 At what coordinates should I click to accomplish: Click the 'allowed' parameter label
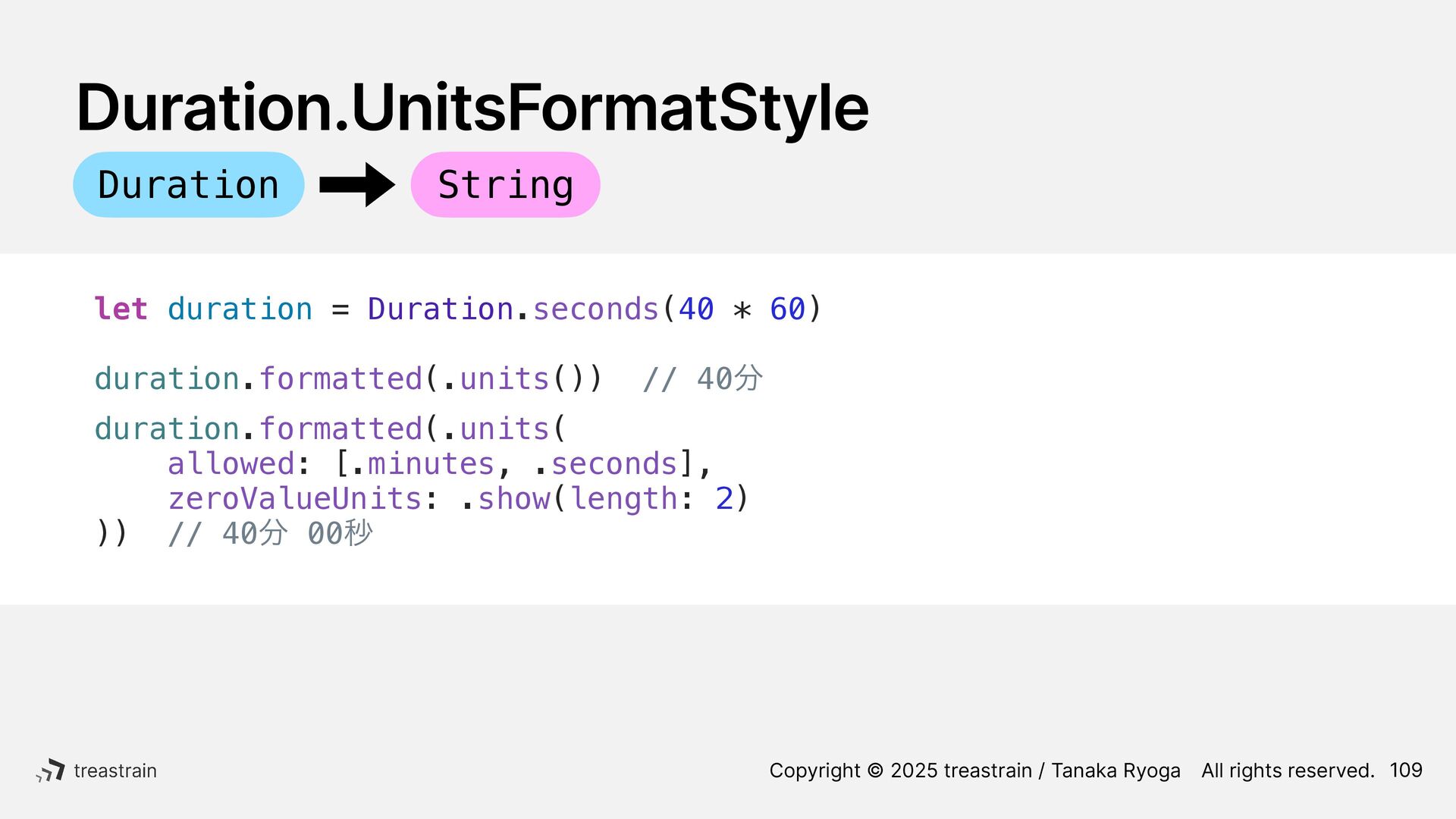pos(231,463)
